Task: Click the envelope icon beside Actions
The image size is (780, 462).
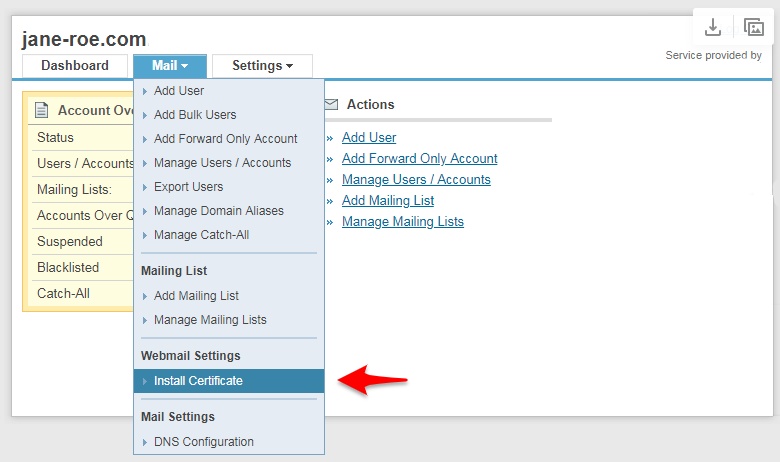Action: point(332,104)
